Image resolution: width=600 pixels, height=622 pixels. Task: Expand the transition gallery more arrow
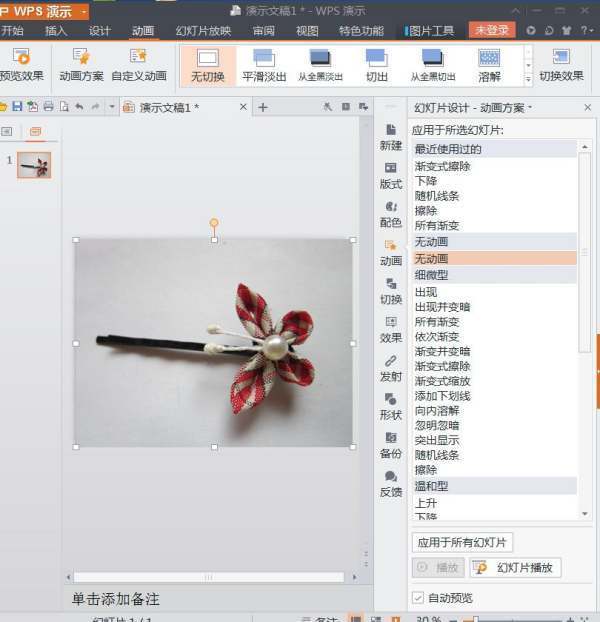(528, 79)
